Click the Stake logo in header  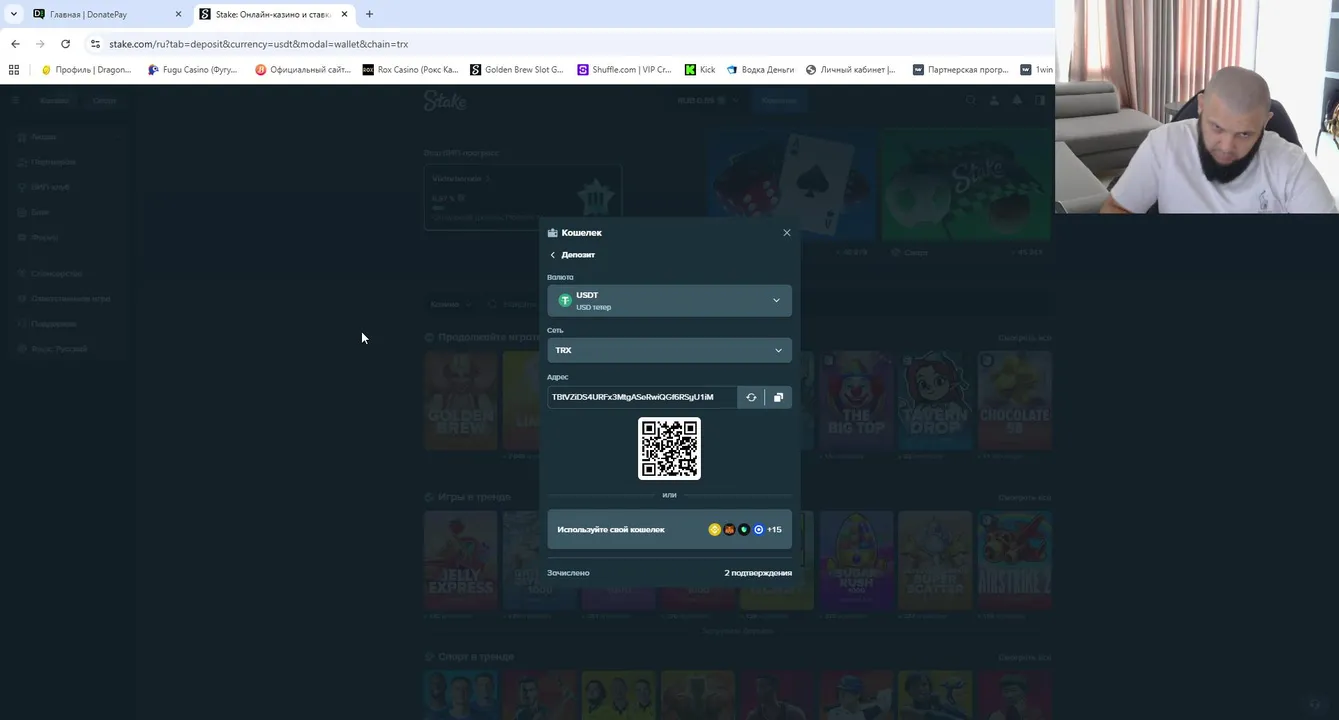click(445, 100)
